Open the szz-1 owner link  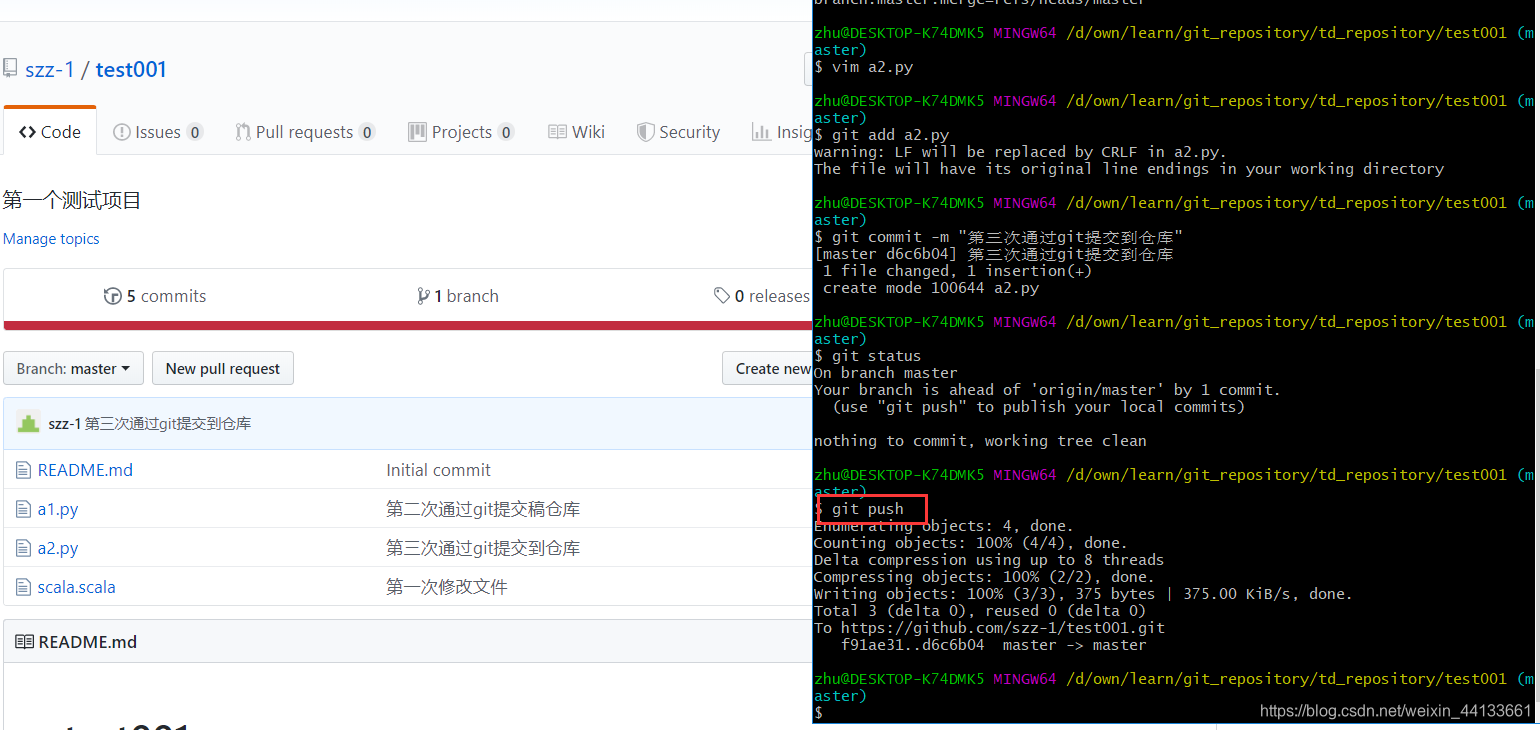pos(50,69)
